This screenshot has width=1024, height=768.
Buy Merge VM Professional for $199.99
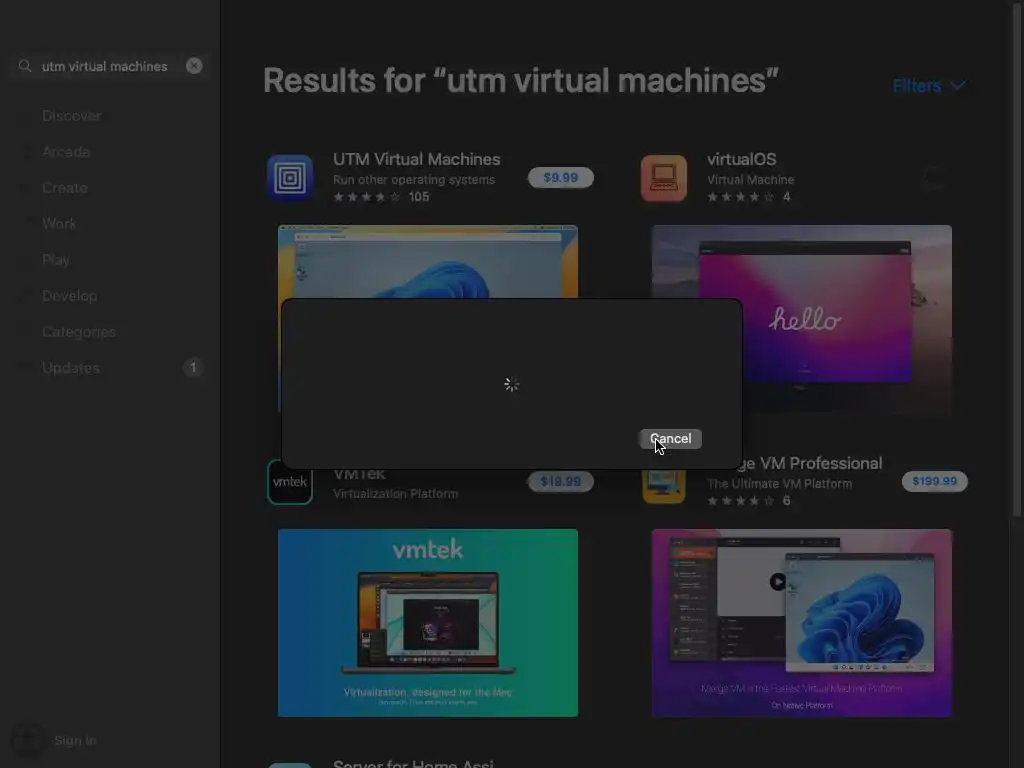pyautogui.click(x=935, y=481)
